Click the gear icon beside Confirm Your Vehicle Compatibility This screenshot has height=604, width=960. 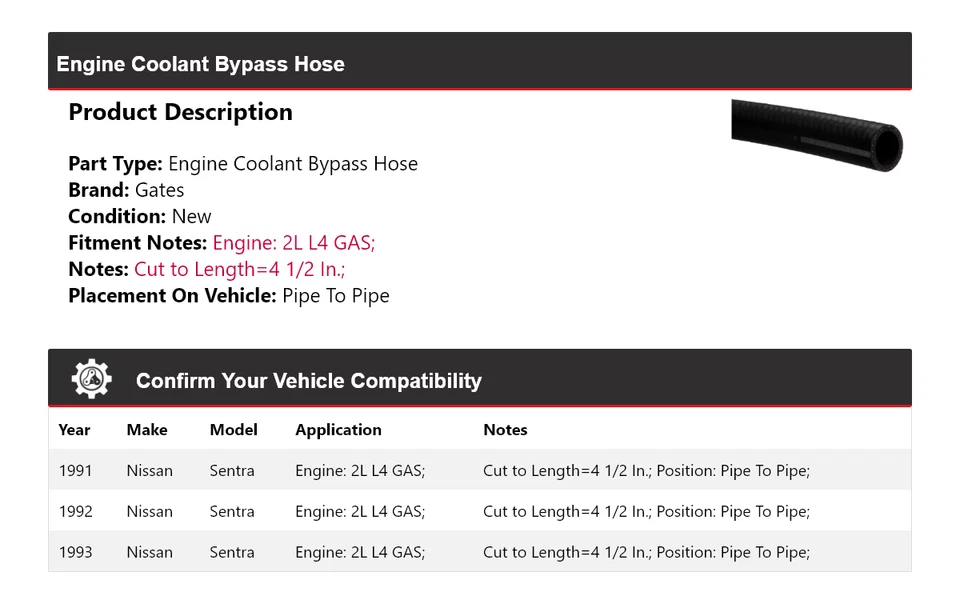tap(92, 379)
